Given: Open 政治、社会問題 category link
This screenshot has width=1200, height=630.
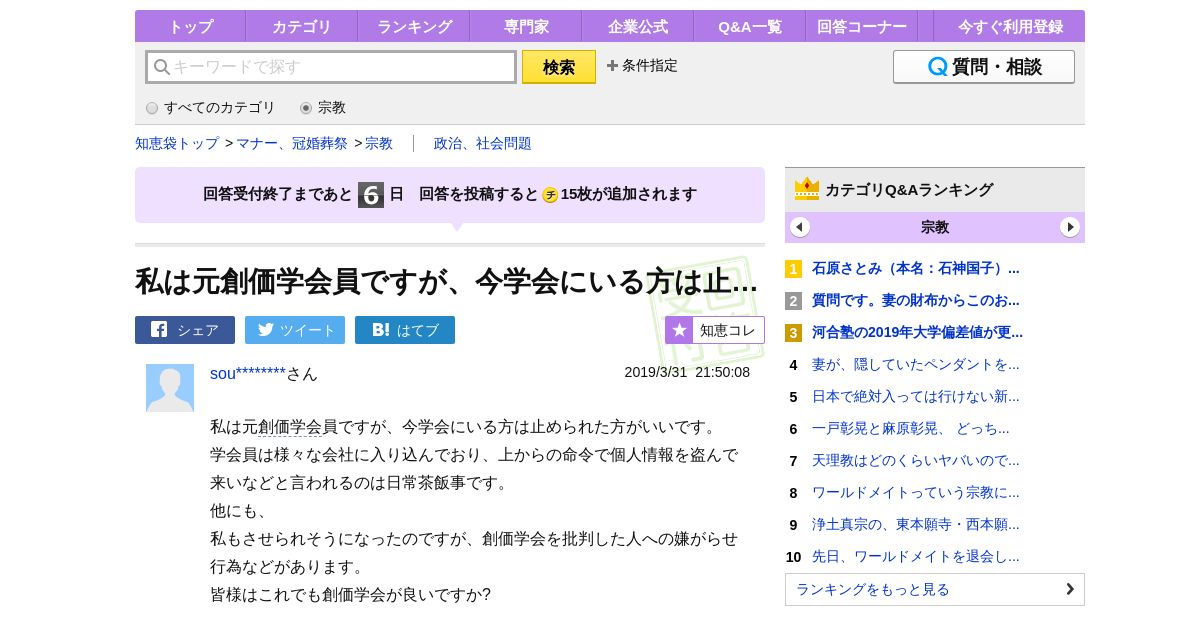Looking at the screenshot, I should click(483, 143).
